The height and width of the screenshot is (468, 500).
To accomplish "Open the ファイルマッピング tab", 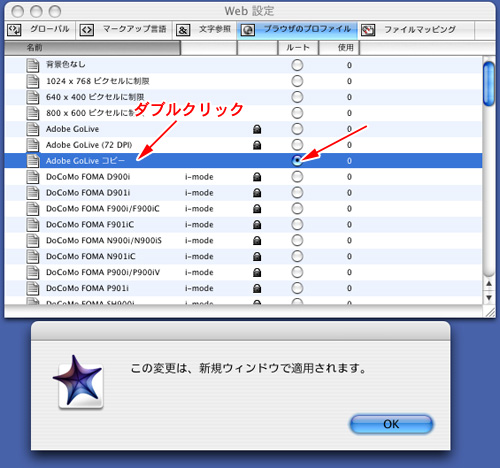I will click(x=416, y=29).
